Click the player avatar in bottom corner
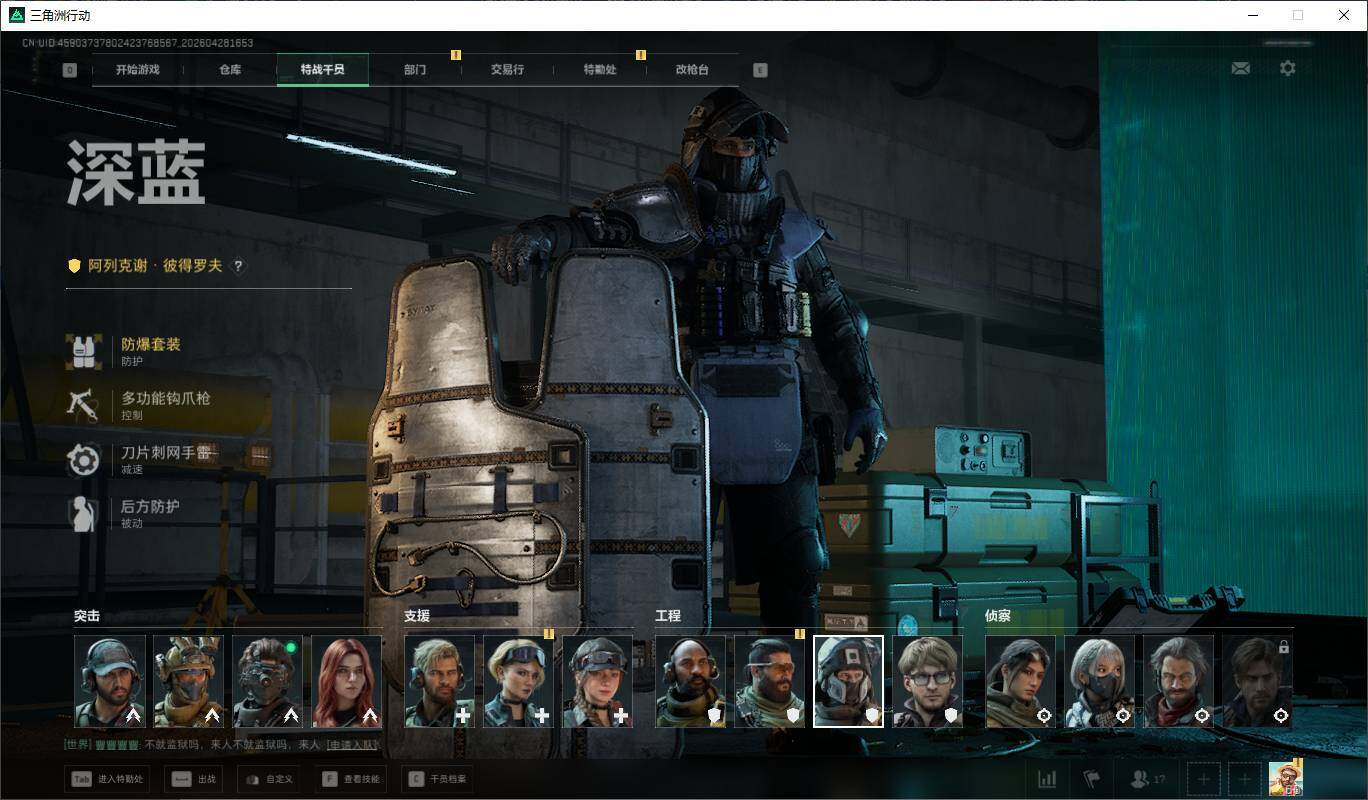 [x=1285, y=778]
